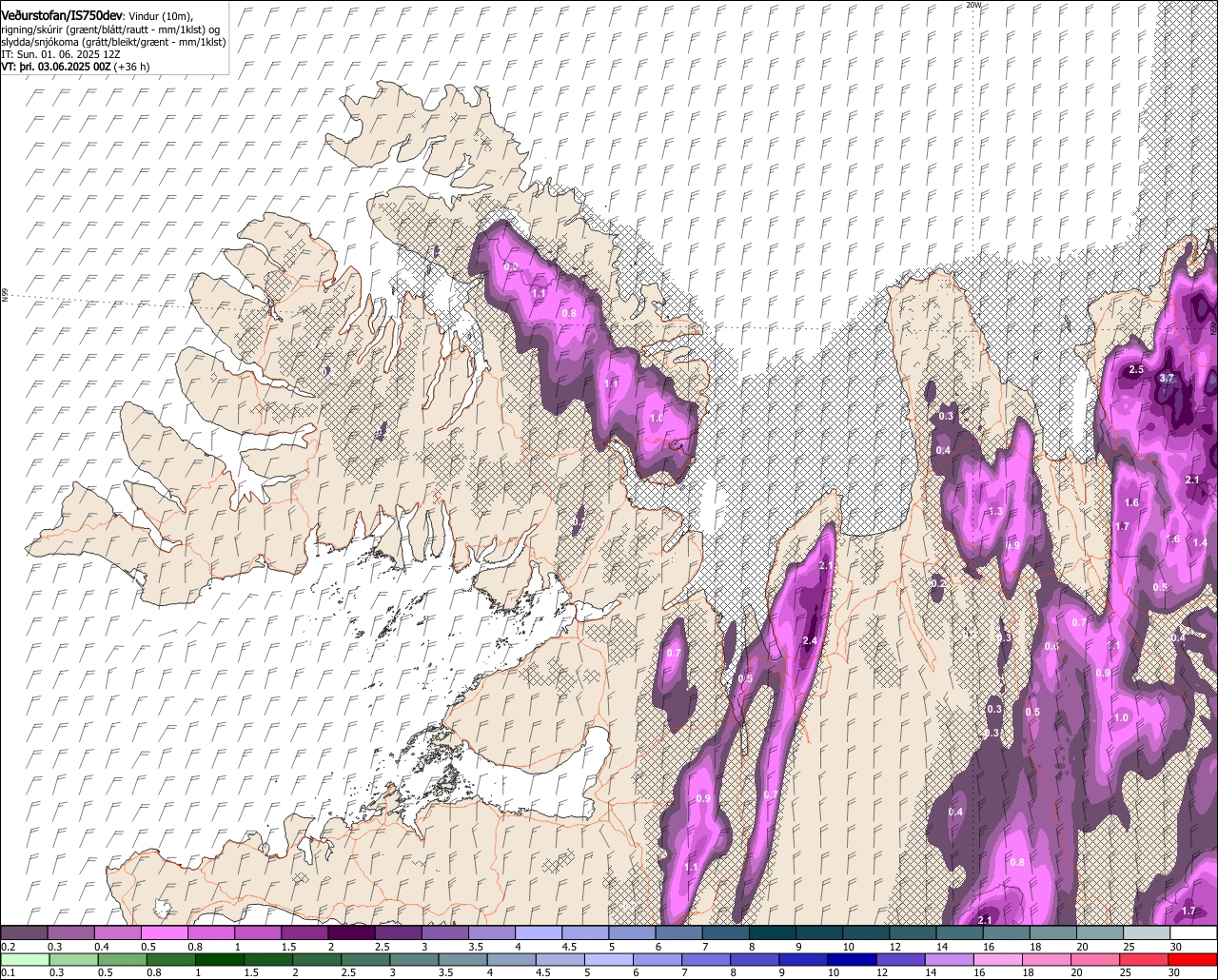Select the dark teal swatch at 8 in the upper legend
Screen dimensions: 1218x980
(773, 933)
